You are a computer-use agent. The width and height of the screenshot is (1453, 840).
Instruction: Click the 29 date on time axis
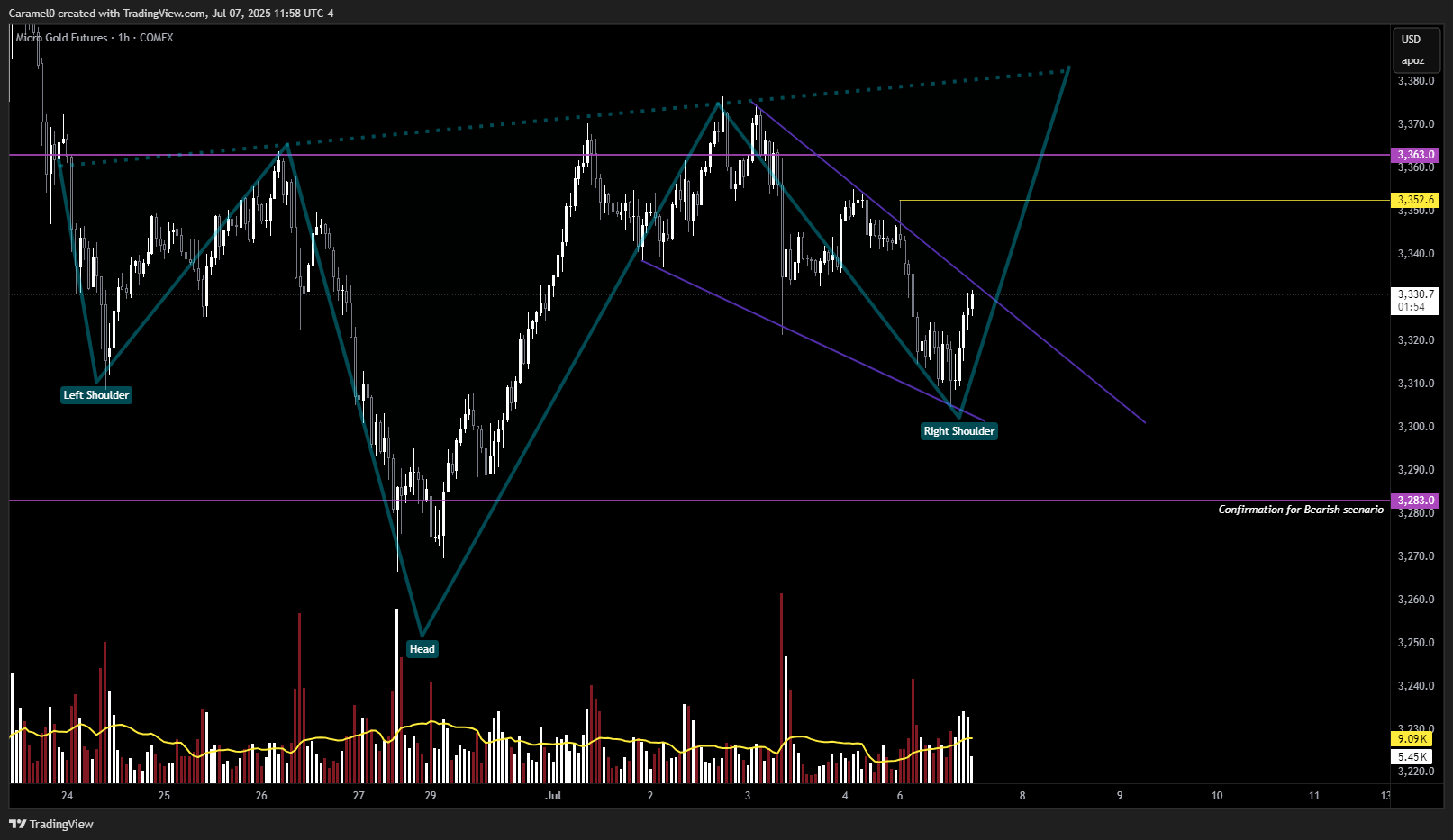(431, 796)
